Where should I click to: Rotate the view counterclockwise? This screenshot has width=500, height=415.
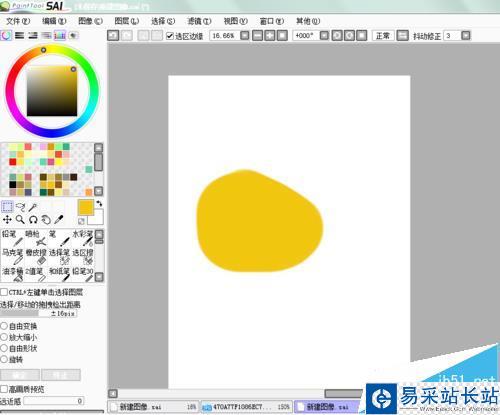337,35
